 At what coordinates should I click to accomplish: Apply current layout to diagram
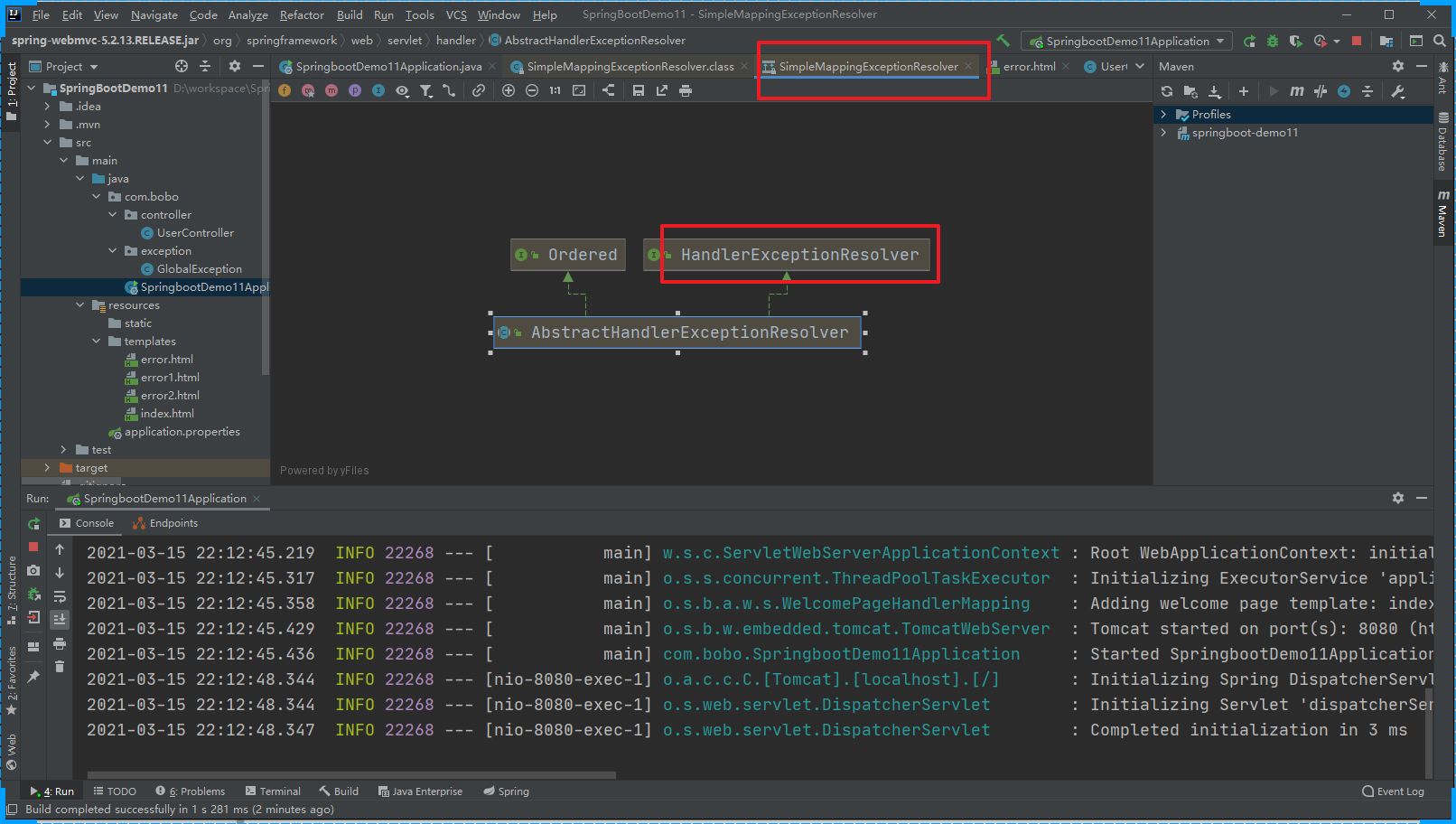609,90
